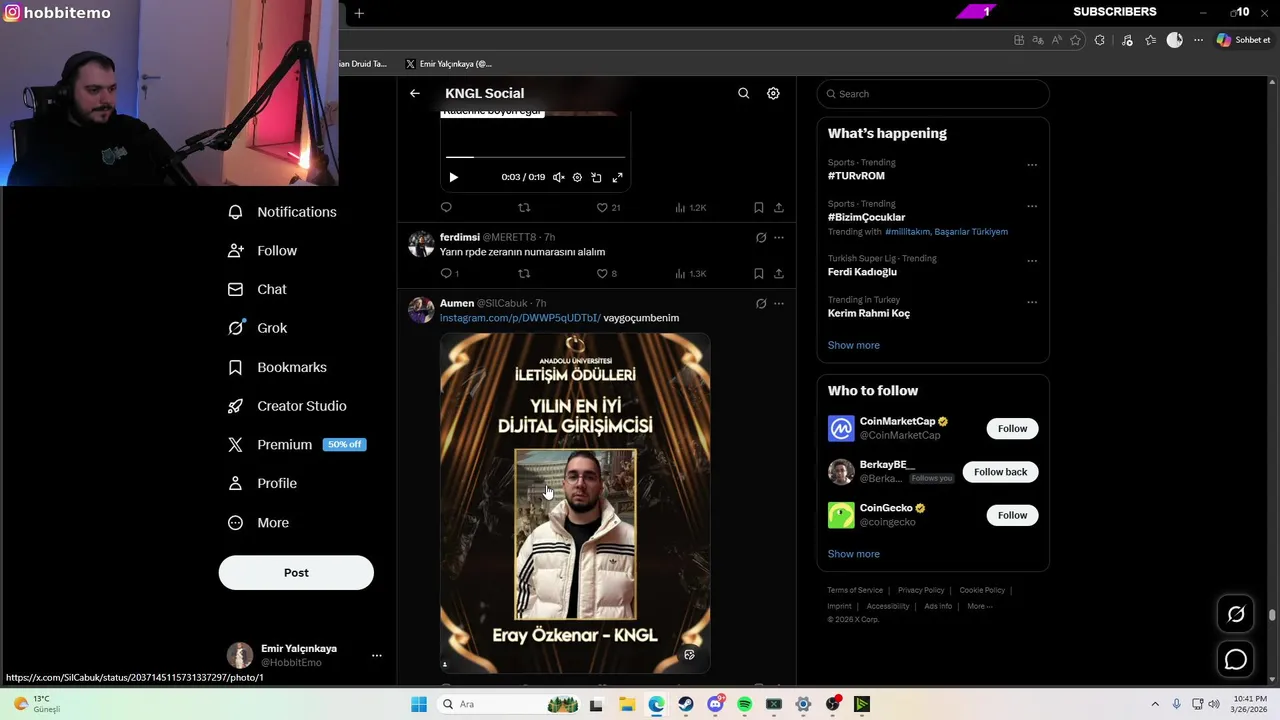Open Bookmarks from the sidebar

pyautogui.click(x=278, y=367)
